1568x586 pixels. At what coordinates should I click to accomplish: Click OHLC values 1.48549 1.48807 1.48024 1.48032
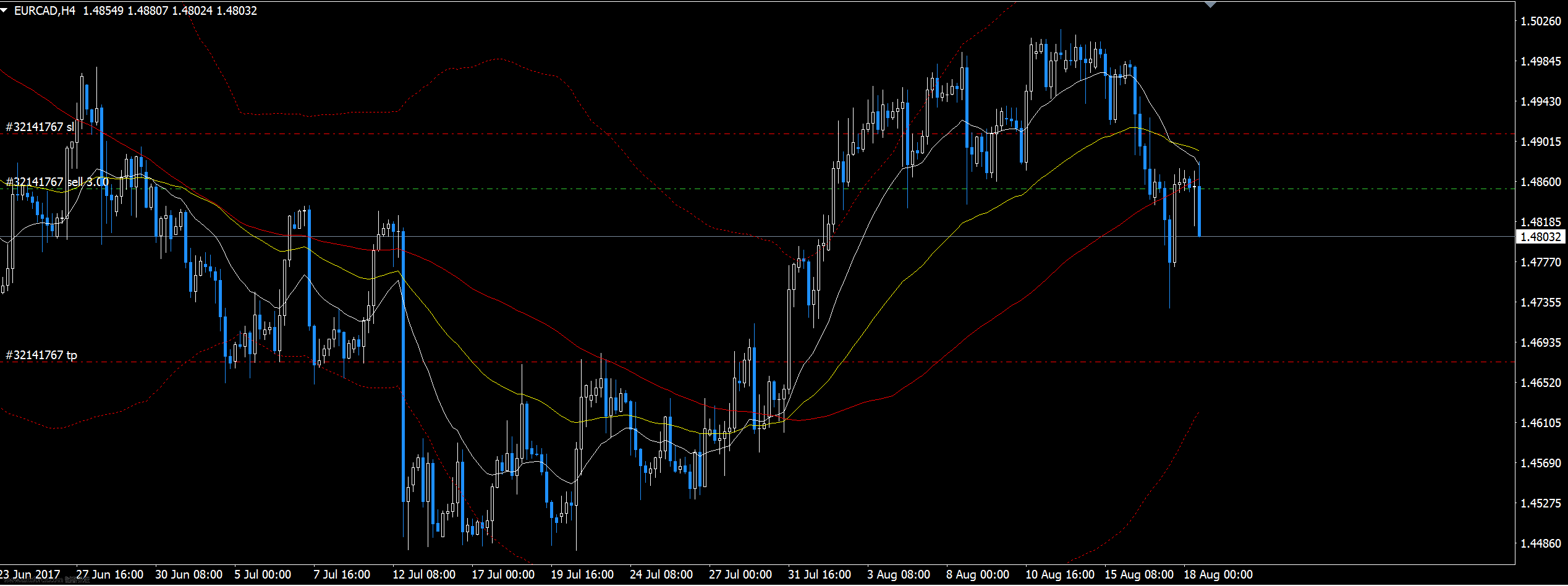[170, 11]
